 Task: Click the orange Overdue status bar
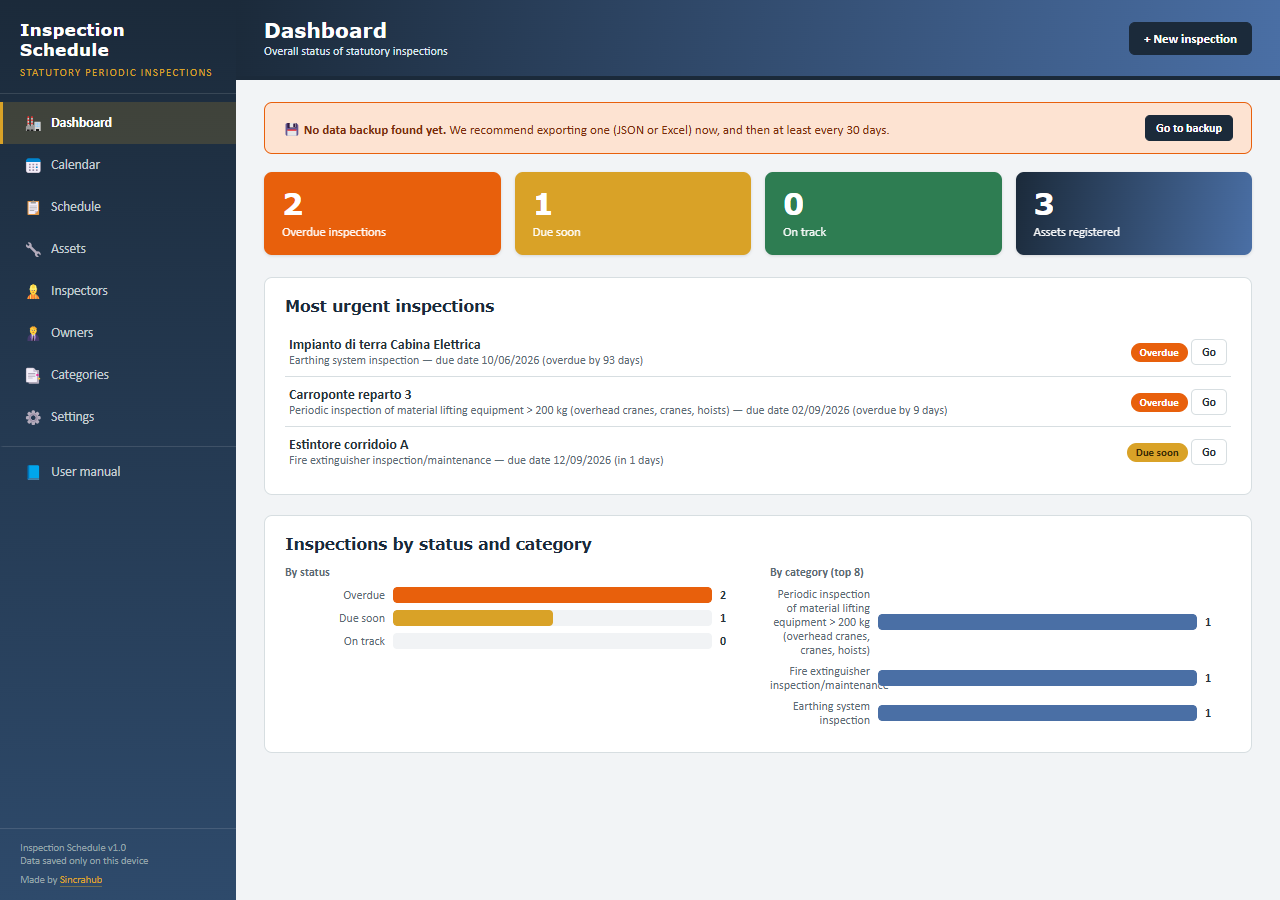coord(552,595)
